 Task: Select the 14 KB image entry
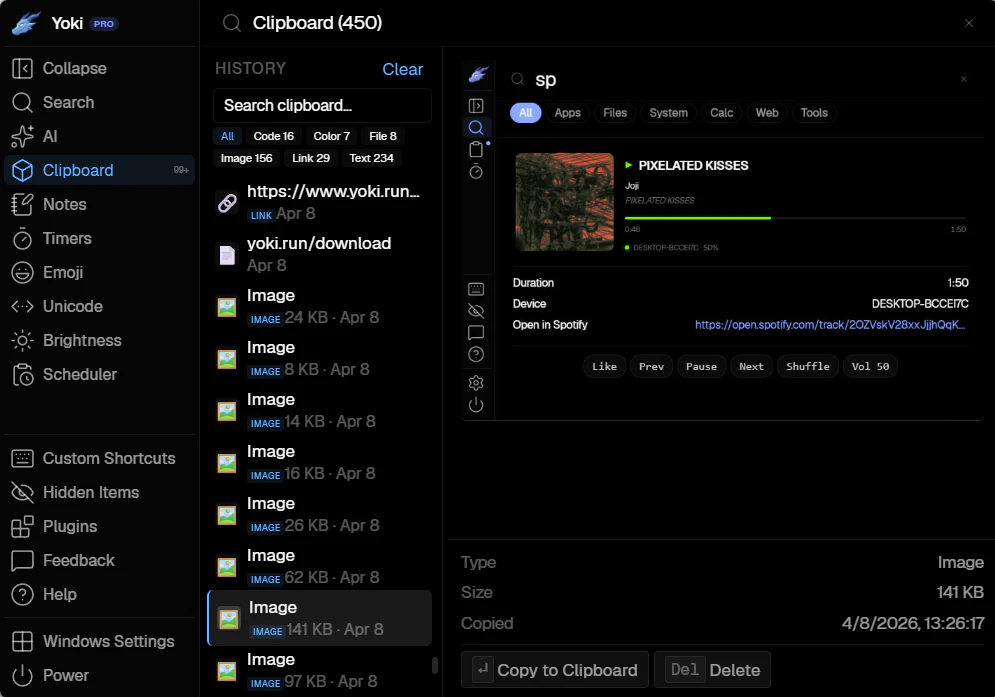click(x=320, y=411)
